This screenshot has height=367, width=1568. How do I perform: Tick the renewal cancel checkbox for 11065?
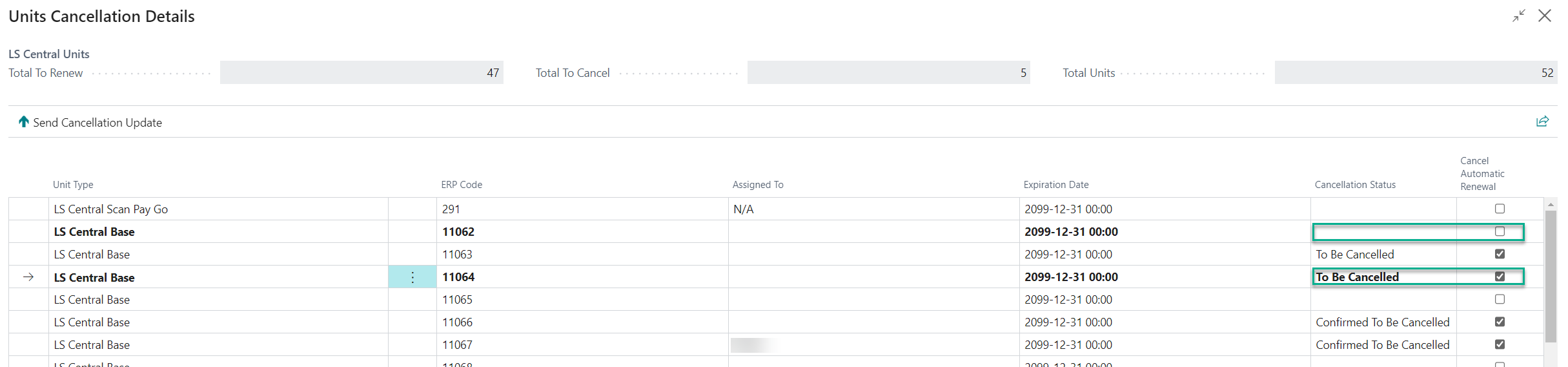(1500, 299)
